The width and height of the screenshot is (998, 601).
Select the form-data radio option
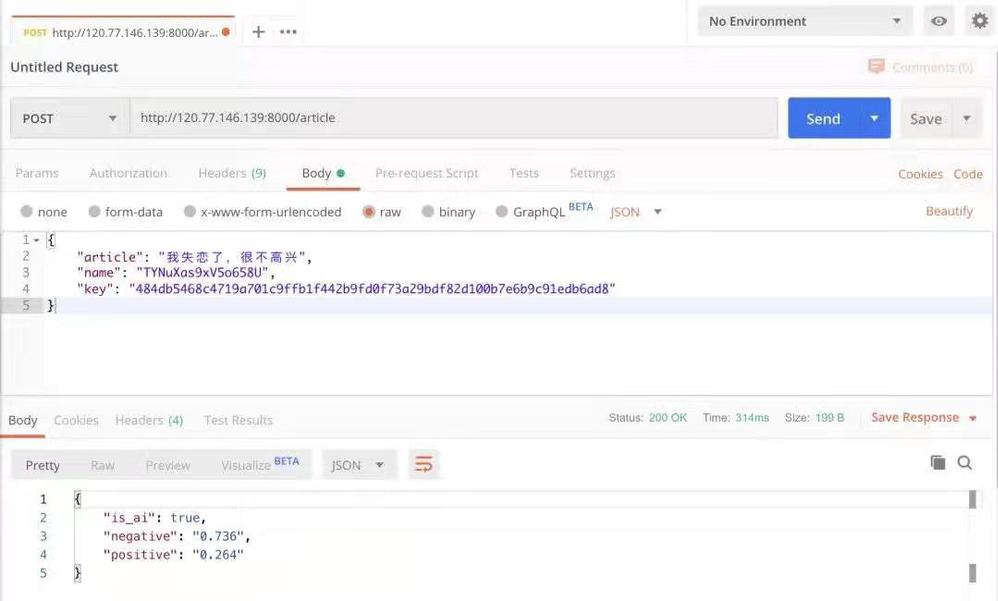tap(94, 211)
